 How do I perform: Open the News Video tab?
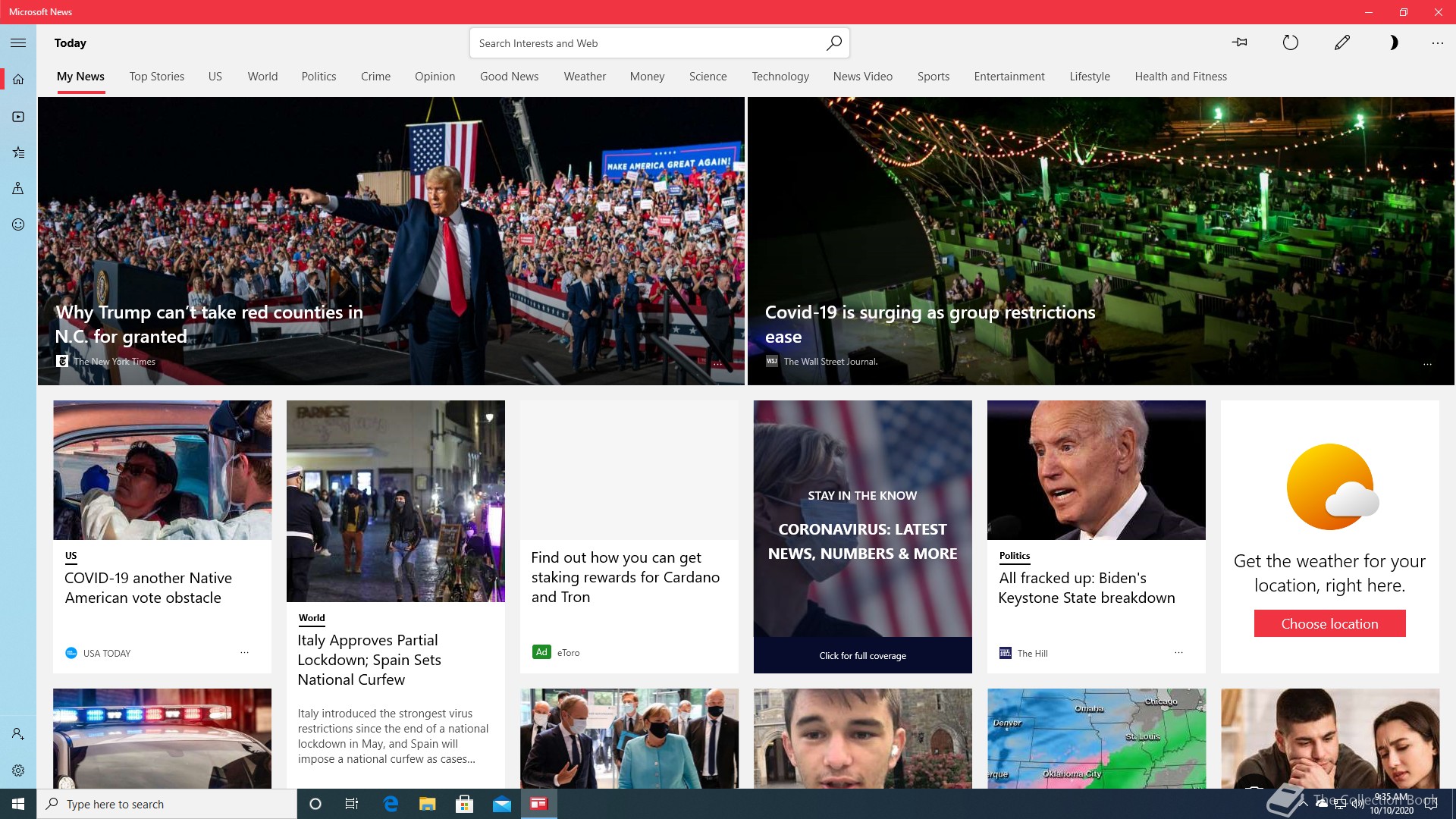[x=862, y=77]
